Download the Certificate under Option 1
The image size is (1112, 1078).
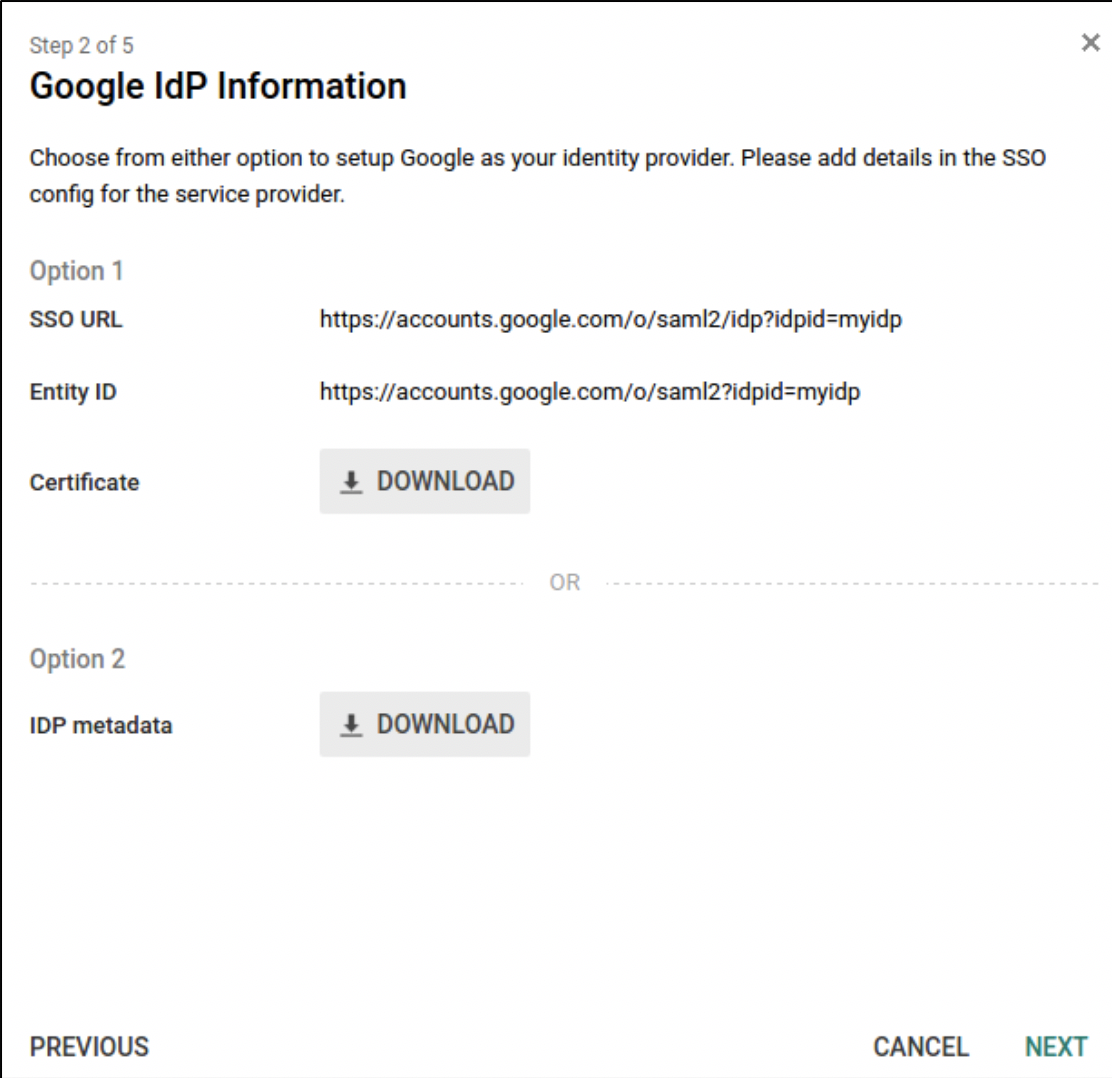pos(424,481)
